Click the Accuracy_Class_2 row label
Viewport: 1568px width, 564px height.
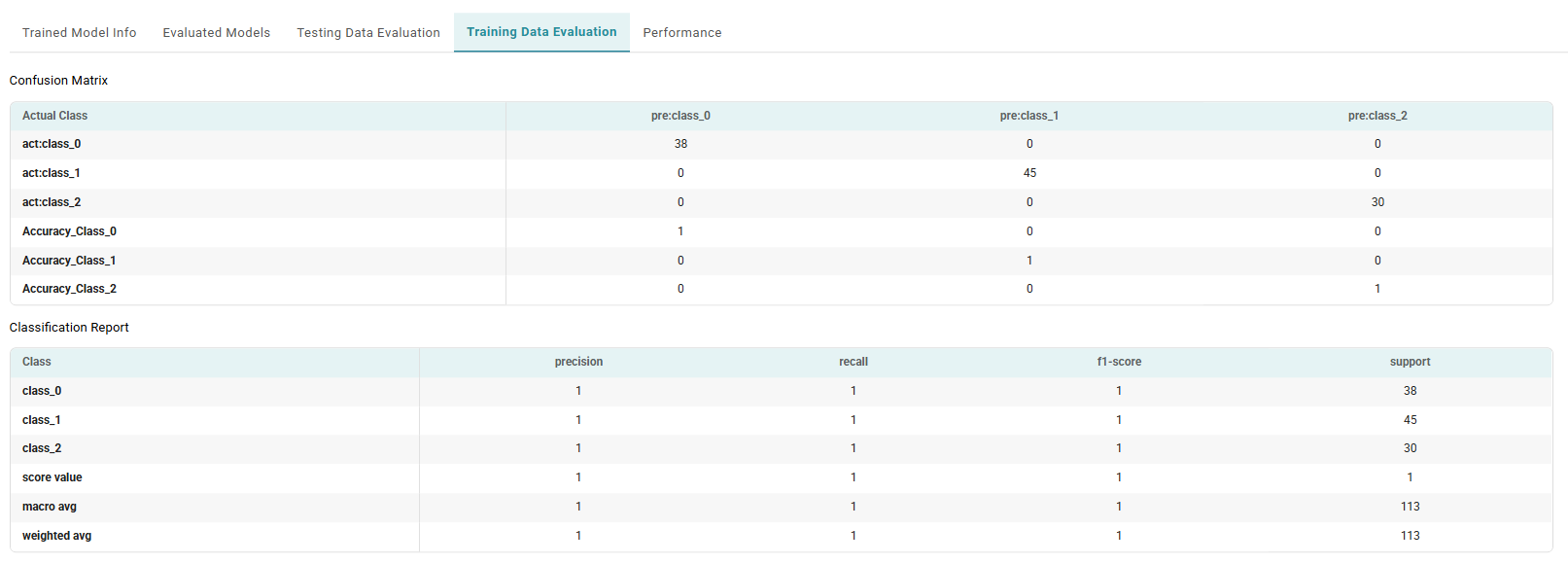[69, 289]
